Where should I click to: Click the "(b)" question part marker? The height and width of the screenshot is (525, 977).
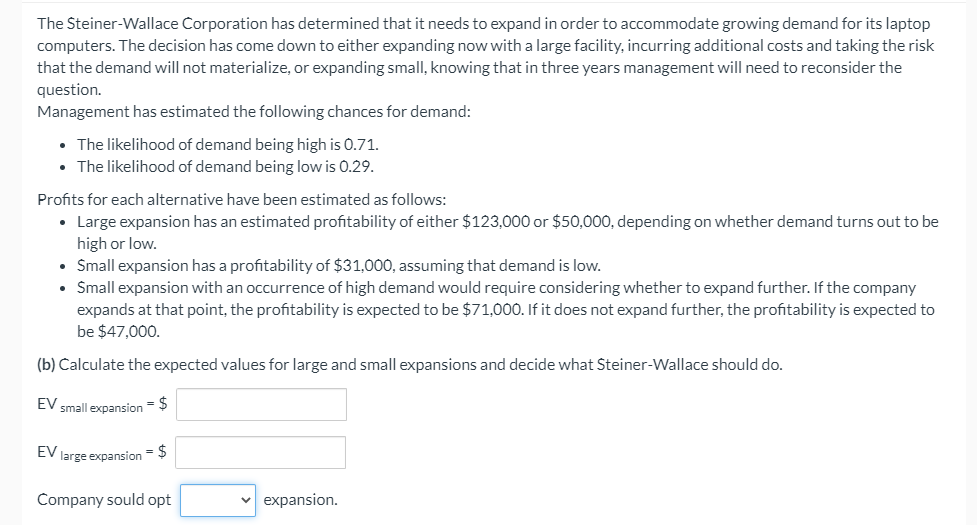(47, 364)
